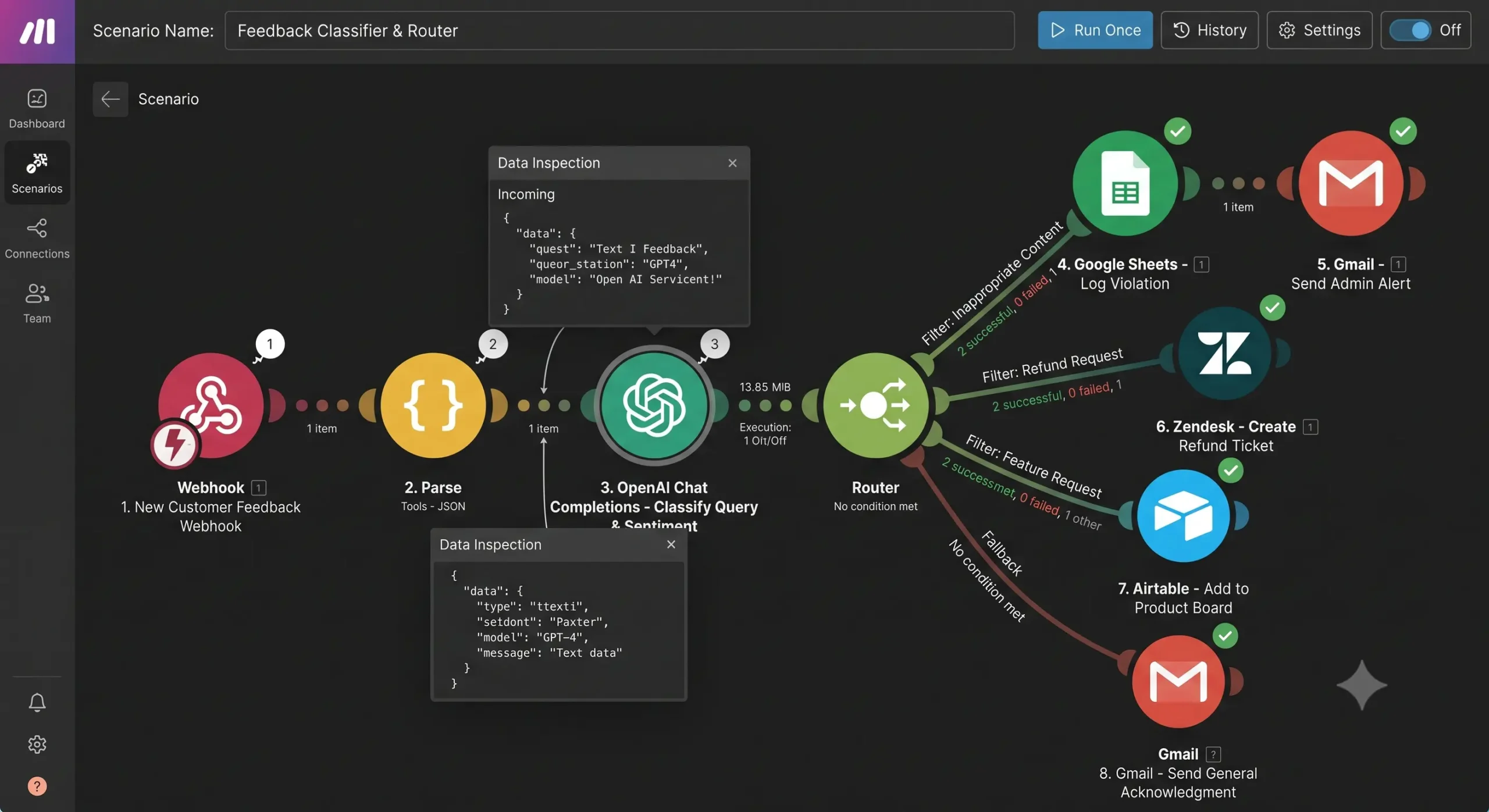Click the Webhook label's count badge
This screenshot has height=812, width=1489.
click(258, 487)
